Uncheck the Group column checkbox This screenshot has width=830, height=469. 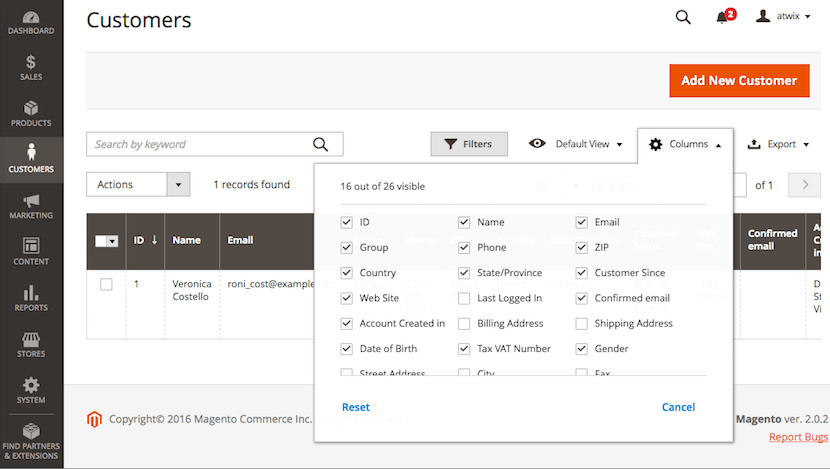[x=347, y=247]
